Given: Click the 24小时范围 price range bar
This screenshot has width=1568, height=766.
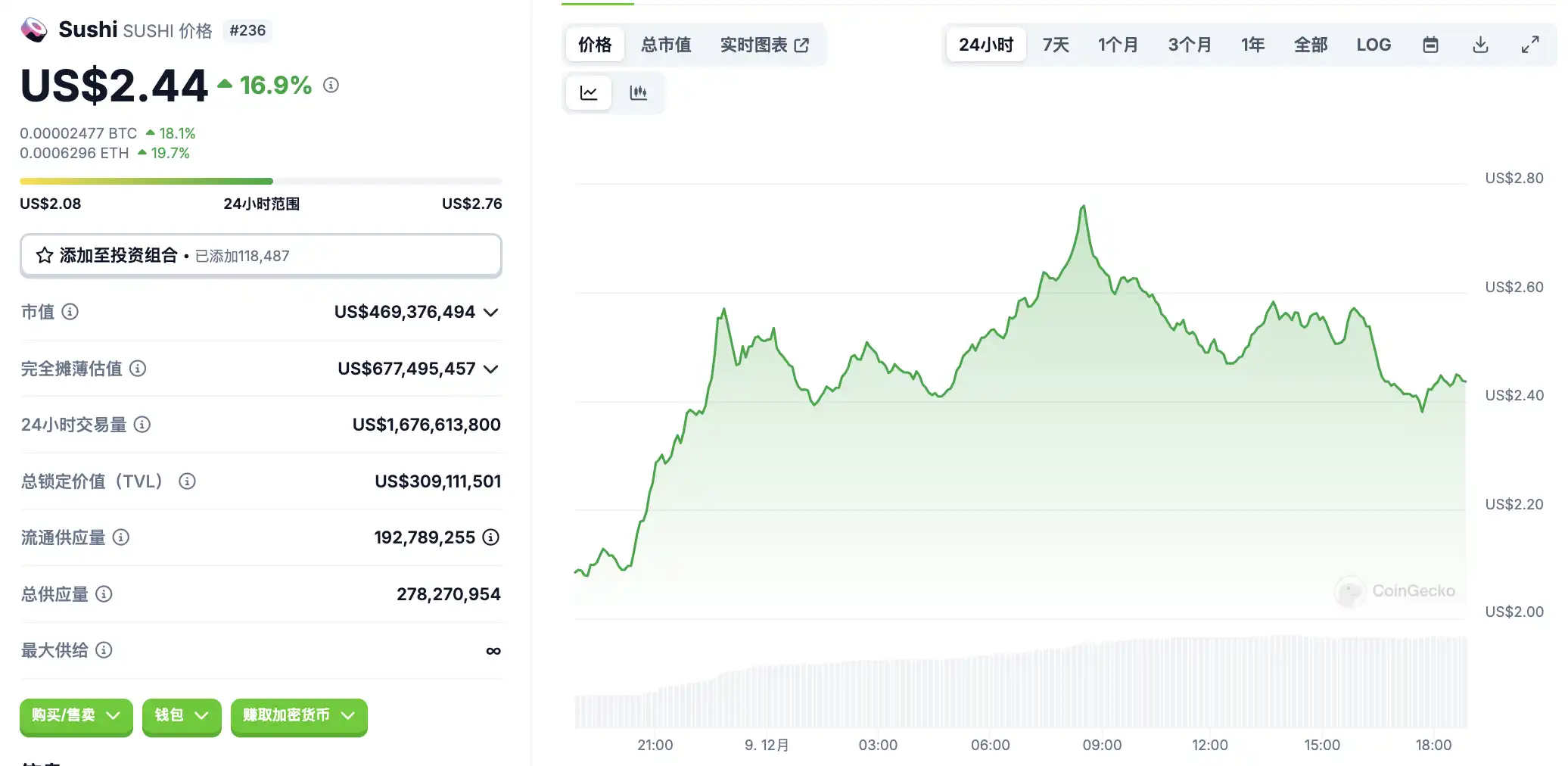Looking at the screenshot, I should click(x=260, y=182).
